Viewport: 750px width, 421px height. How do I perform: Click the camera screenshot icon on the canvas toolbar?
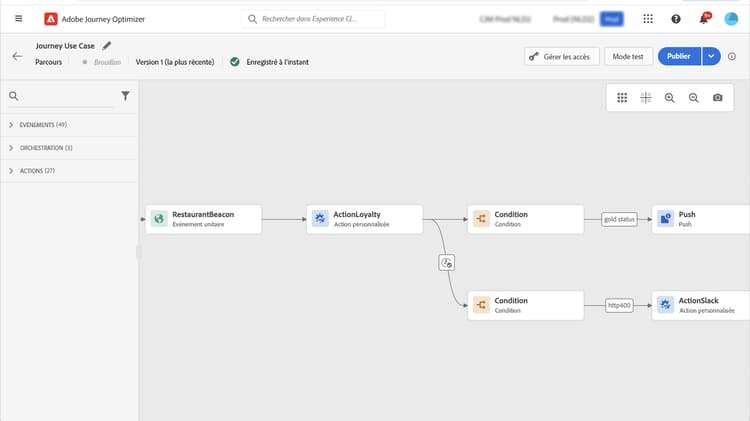(718, 97)
